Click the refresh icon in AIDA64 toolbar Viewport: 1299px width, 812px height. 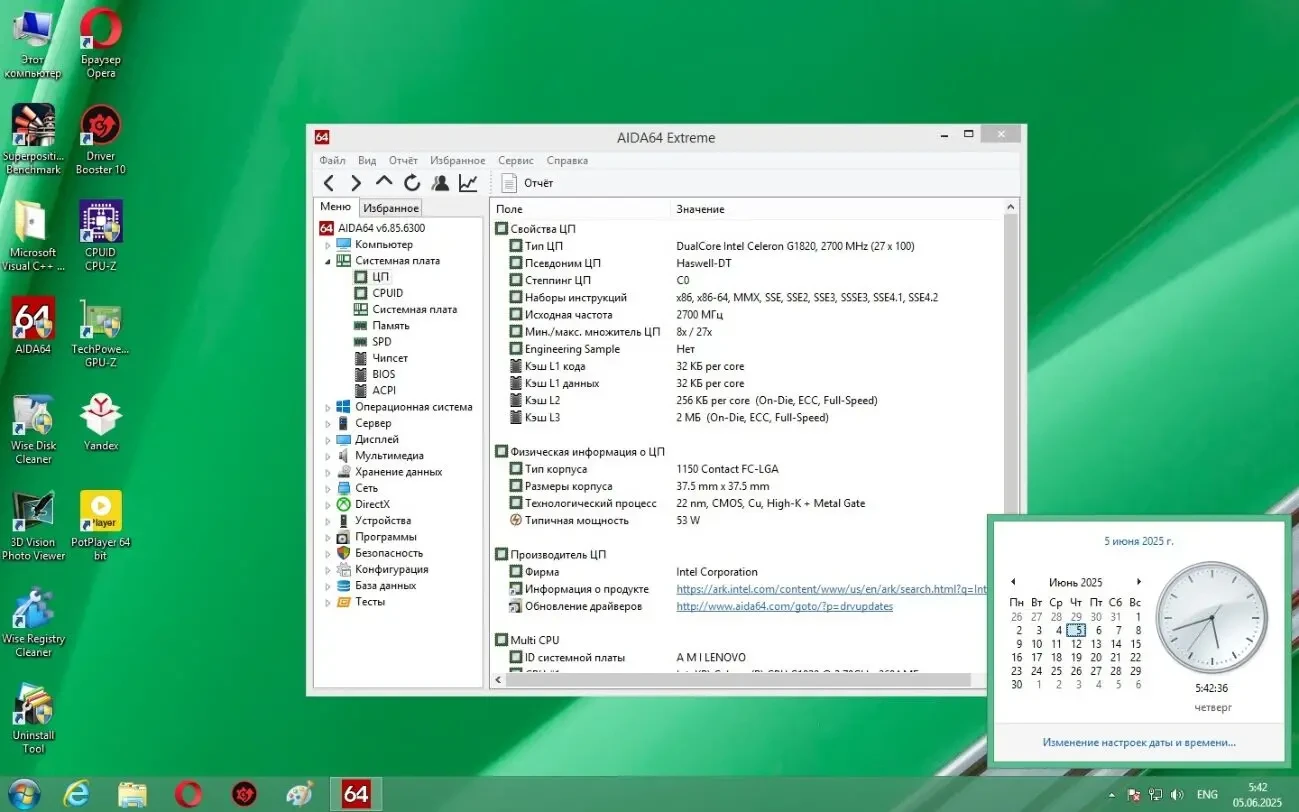412,182
